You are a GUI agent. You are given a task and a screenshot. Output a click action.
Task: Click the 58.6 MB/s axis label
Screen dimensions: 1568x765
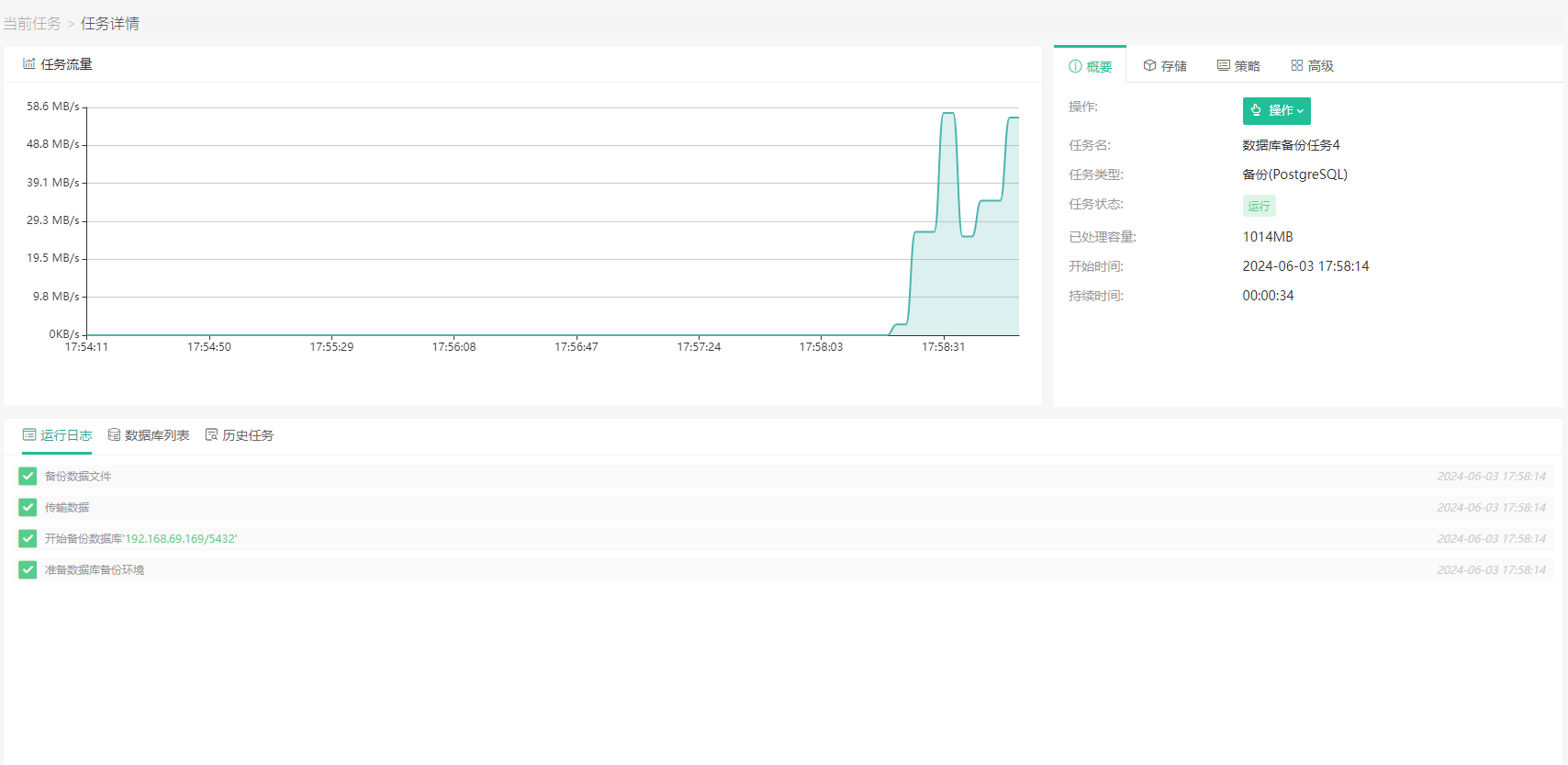coord(53,107)
